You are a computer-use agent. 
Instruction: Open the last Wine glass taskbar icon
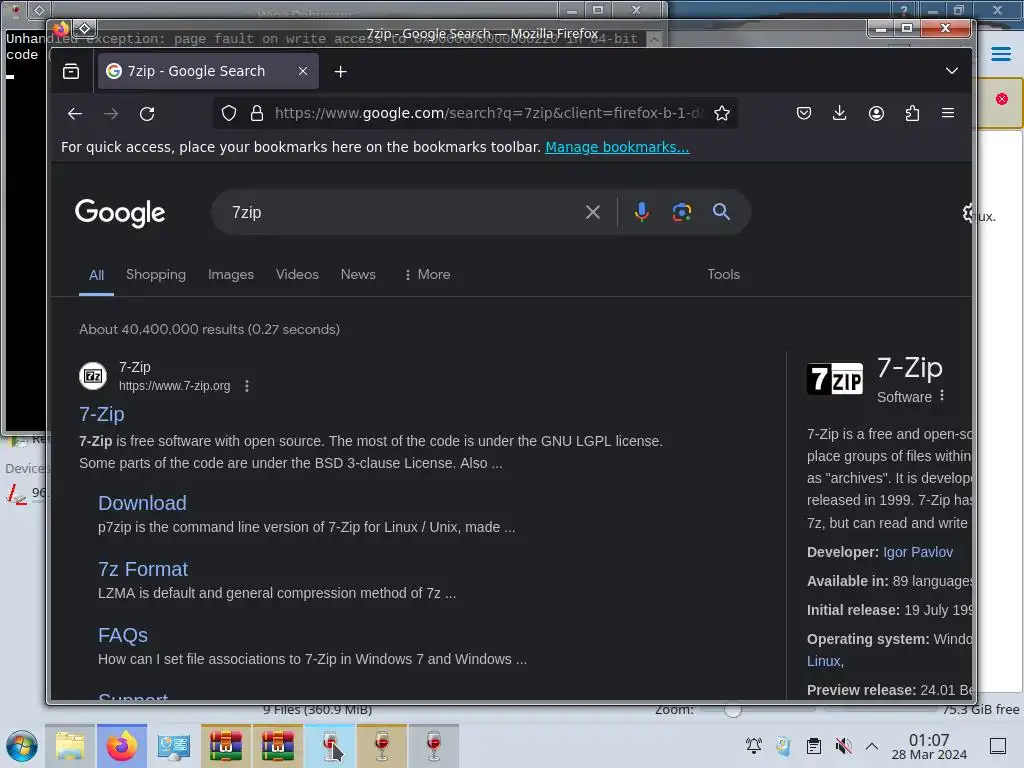coord(433,746)
